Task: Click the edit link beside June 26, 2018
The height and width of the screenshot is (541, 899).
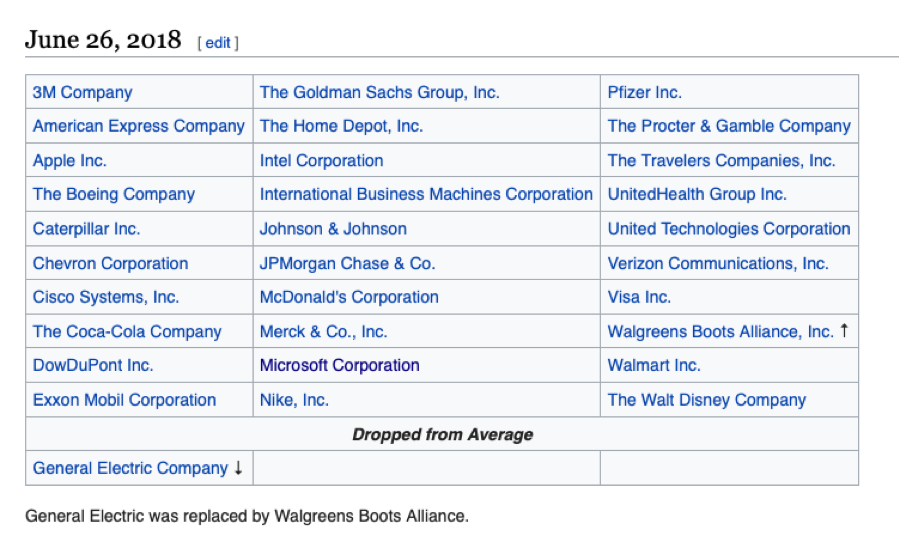Action: tap(218, 43)
